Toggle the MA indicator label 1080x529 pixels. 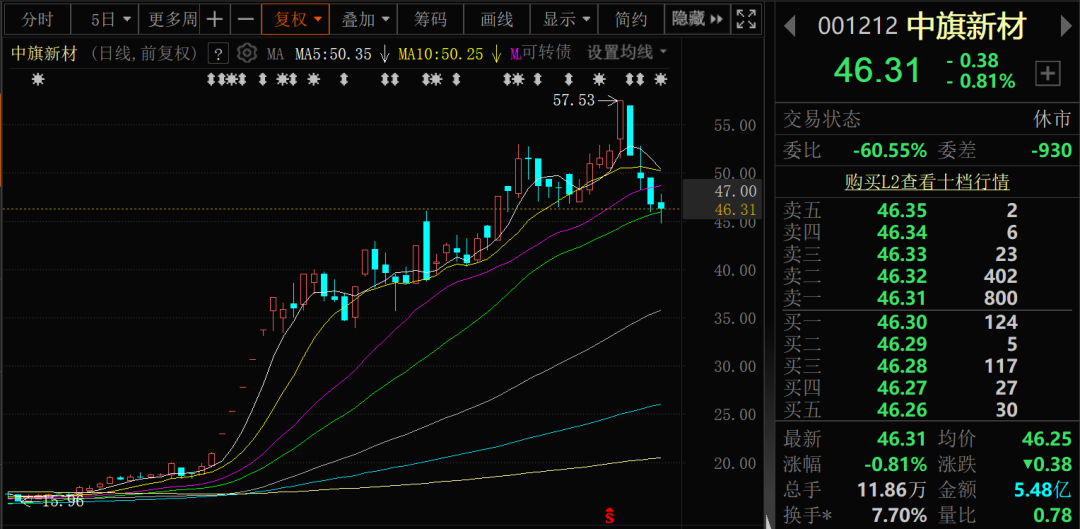(x=275, y=53)
